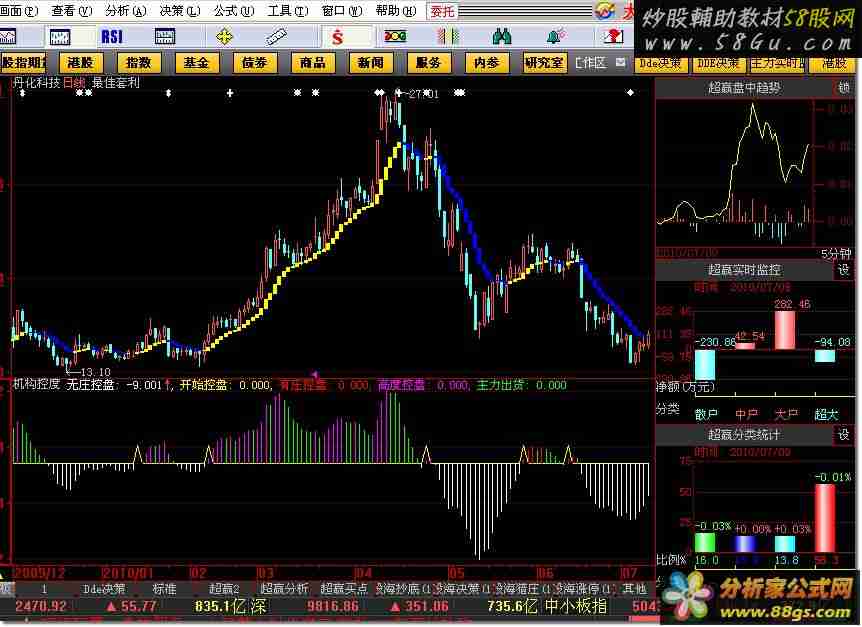This screenshot has width=862, height=627.
Task: Open the 画面(P) menu
Action: point(18,10)
